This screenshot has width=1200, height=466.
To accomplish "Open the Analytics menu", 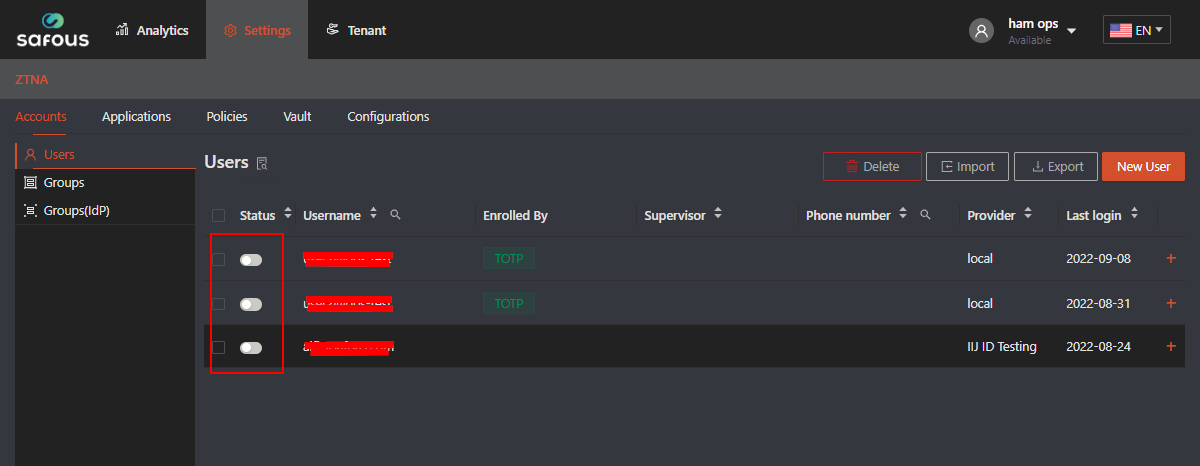I will [x=152, y=30].
